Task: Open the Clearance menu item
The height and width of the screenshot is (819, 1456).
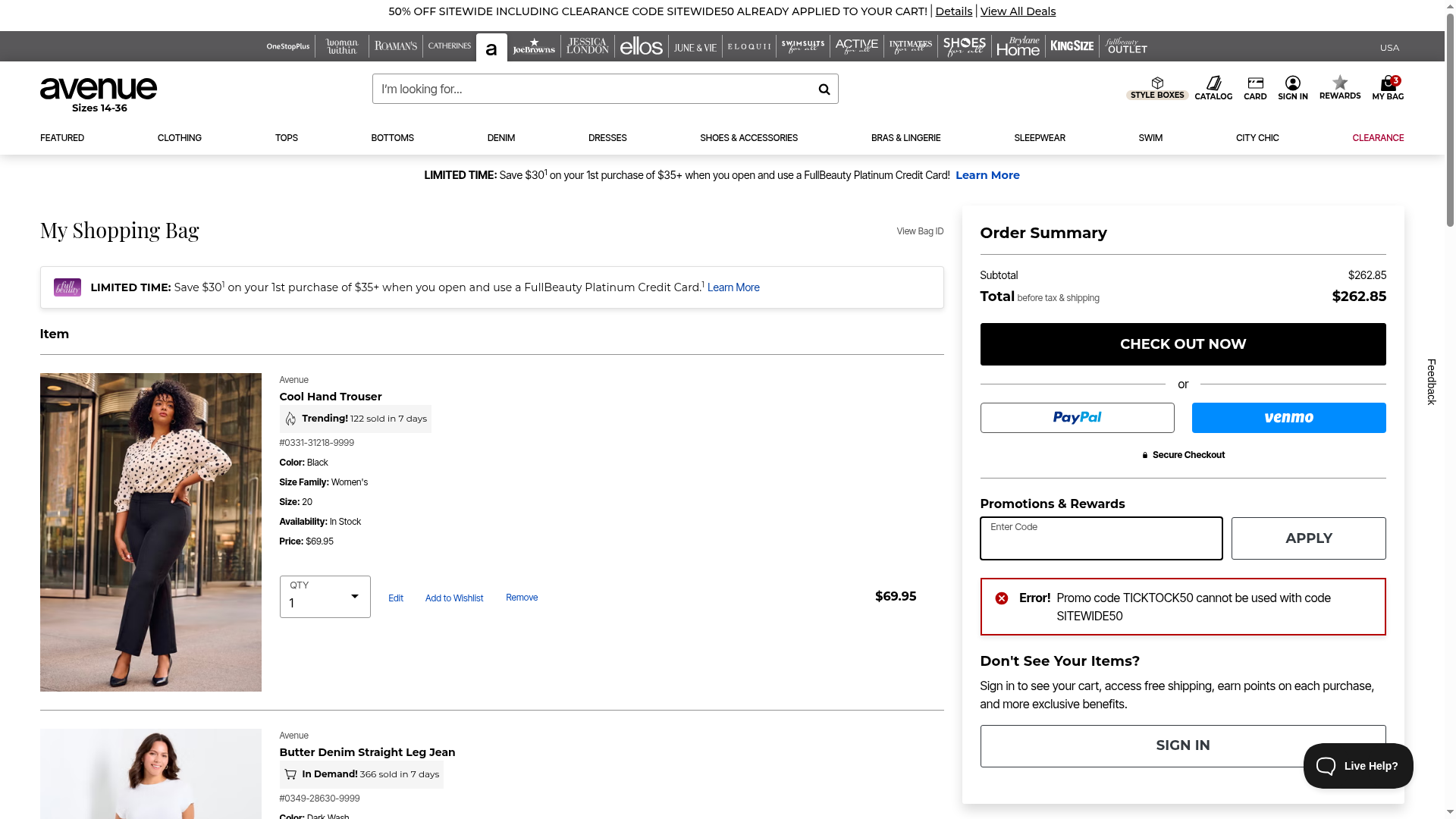Action: (1377, 138)
